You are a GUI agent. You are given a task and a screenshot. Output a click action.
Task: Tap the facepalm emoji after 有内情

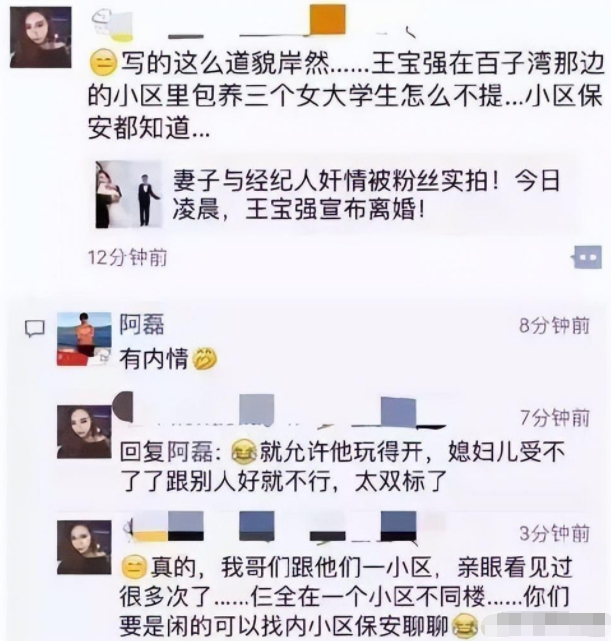point(204,359)
